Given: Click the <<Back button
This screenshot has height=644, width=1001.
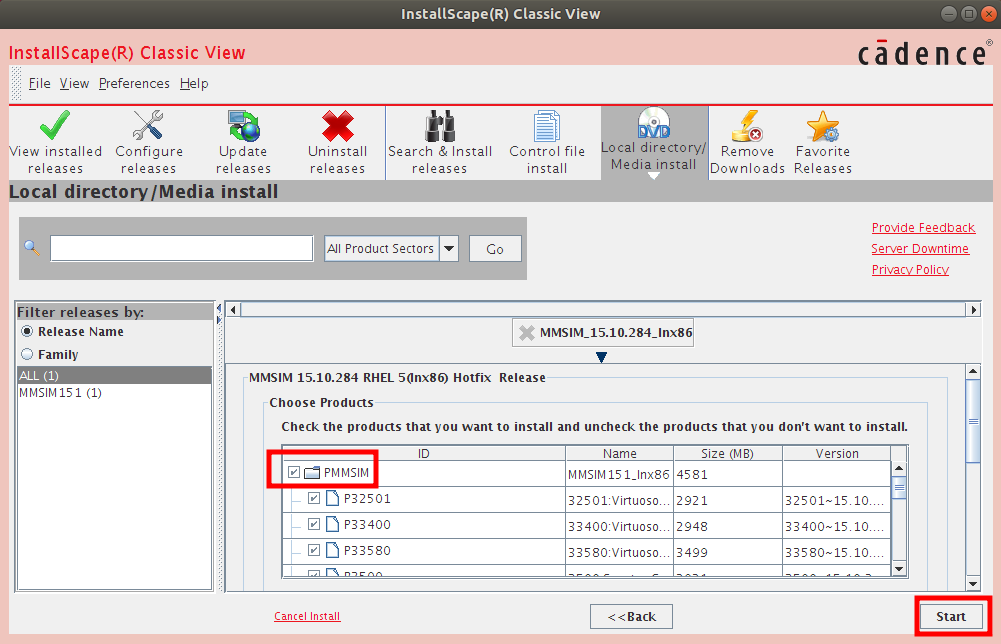Looking at the screenshot, I should [631, 617].
